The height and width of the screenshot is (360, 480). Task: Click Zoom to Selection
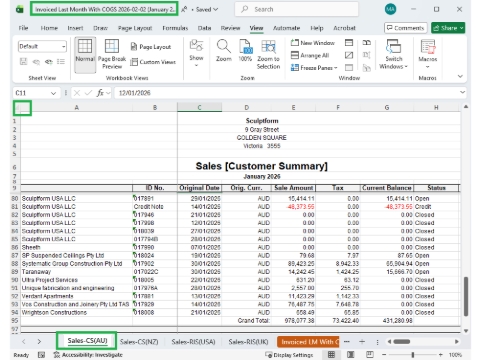coord(268,54)
